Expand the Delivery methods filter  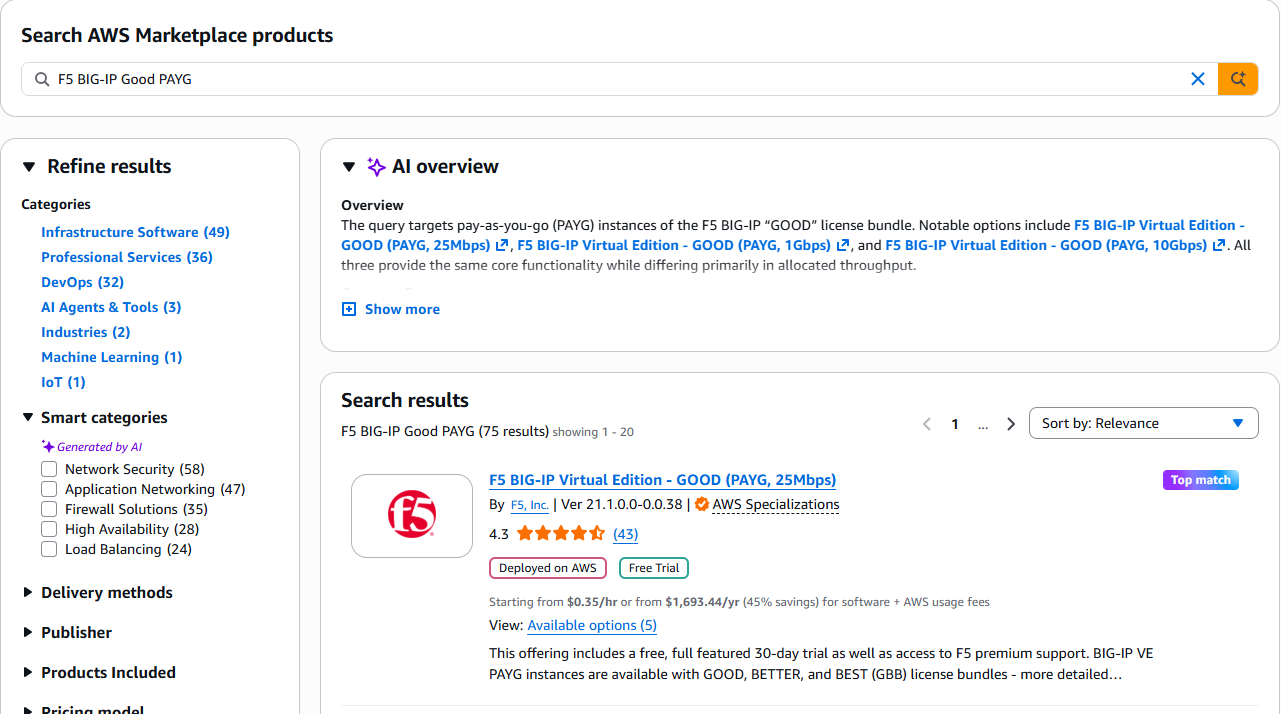[97, 593]
